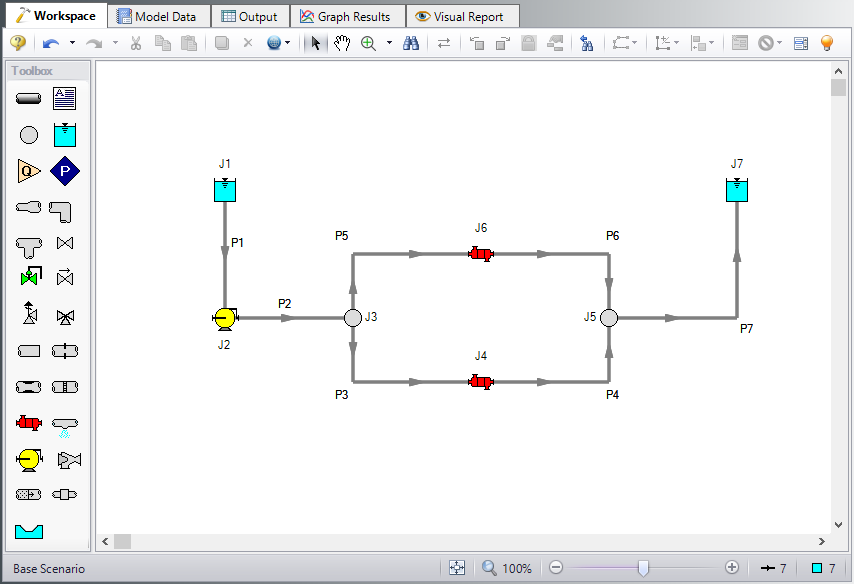854x584 pixels.
Task: Click the Undo arrow icon
Action: (x=51, y=43)
